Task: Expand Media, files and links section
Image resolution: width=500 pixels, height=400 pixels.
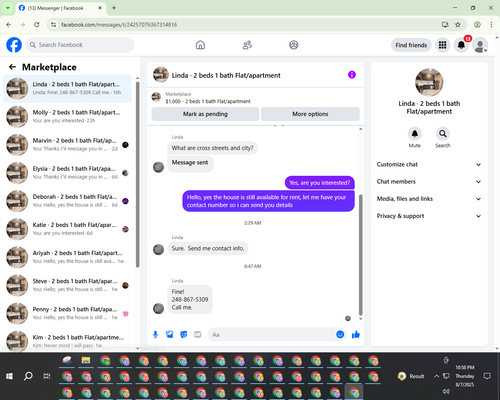Action: (x=429, y=199)
